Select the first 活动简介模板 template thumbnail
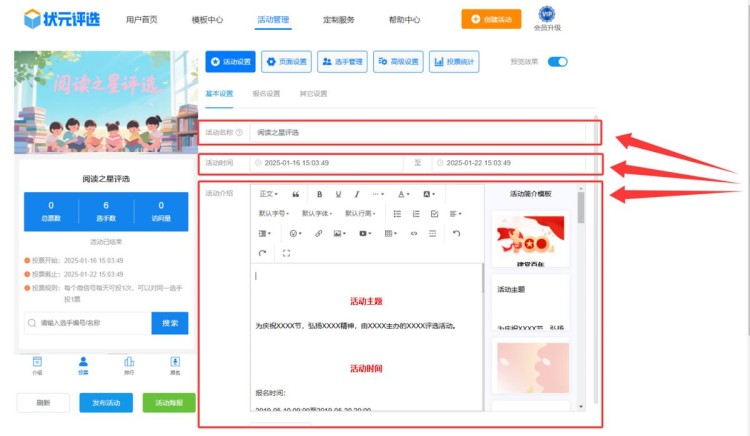This screenshot has width=750, height=436. [x=532, y=241]
